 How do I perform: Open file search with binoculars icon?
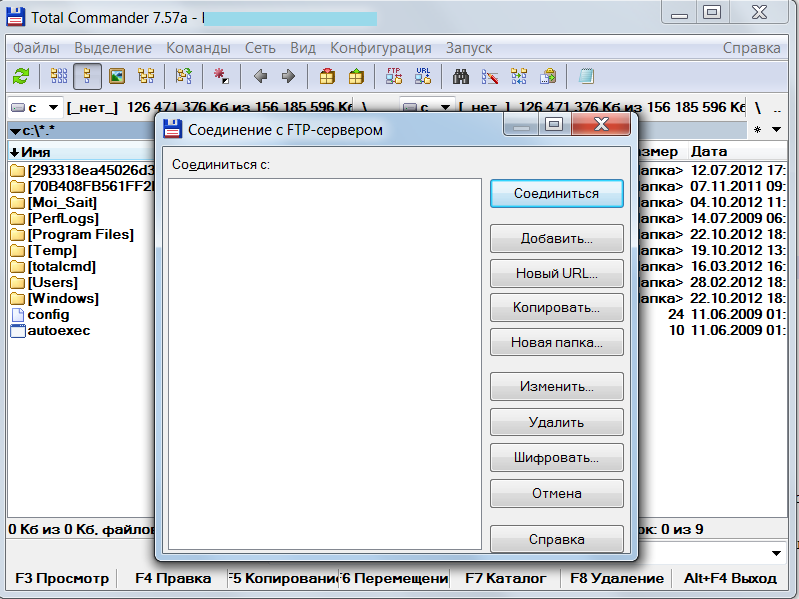[461, 76]
